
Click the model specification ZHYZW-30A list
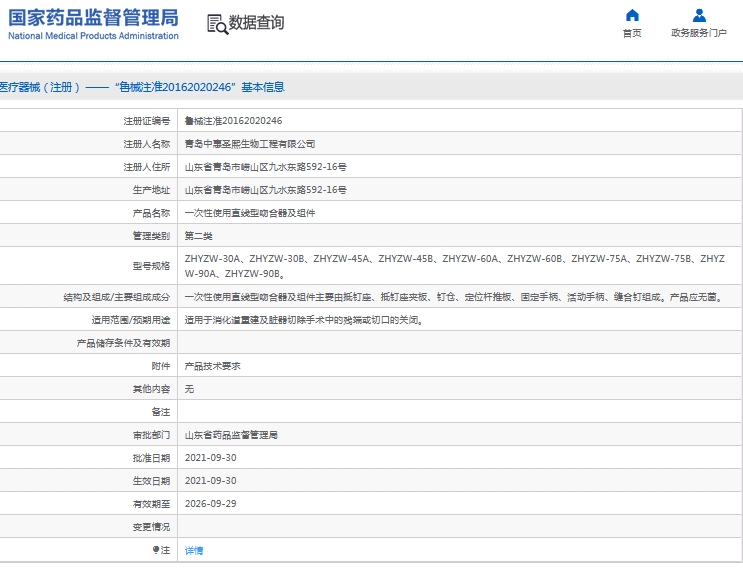click(454, 266)
